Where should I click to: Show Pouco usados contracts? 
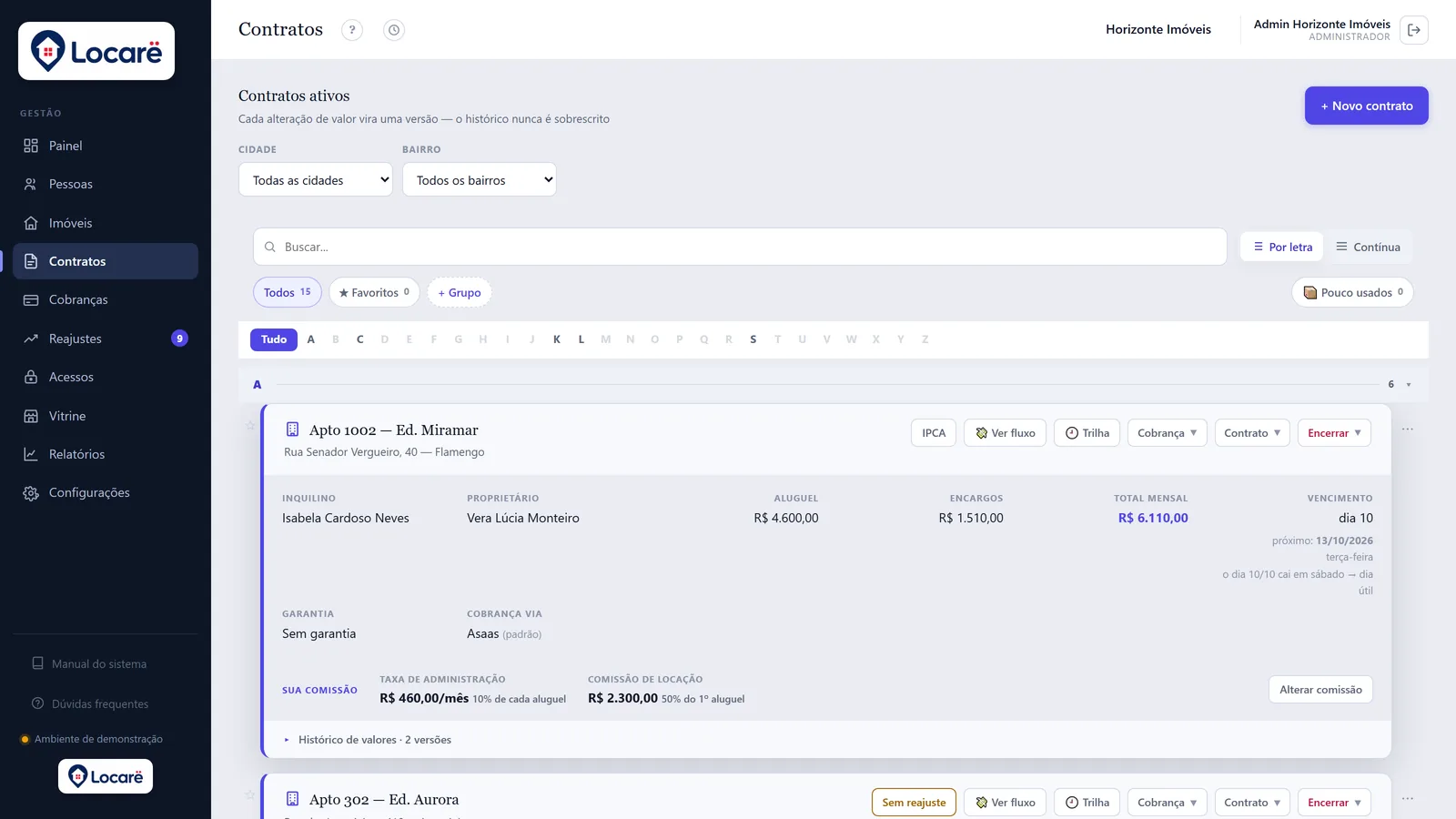pos(1352,292)
